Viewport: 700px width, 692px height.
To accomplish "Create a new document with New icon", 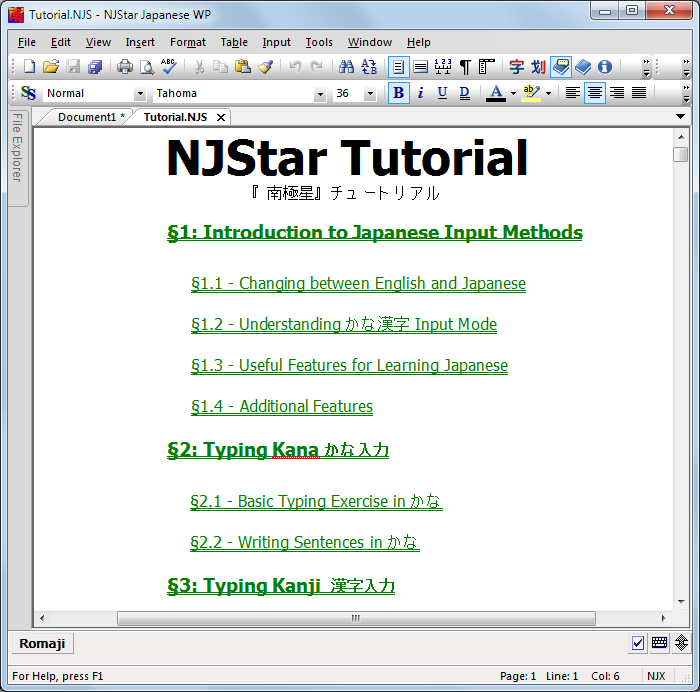I will click(29, 67).
